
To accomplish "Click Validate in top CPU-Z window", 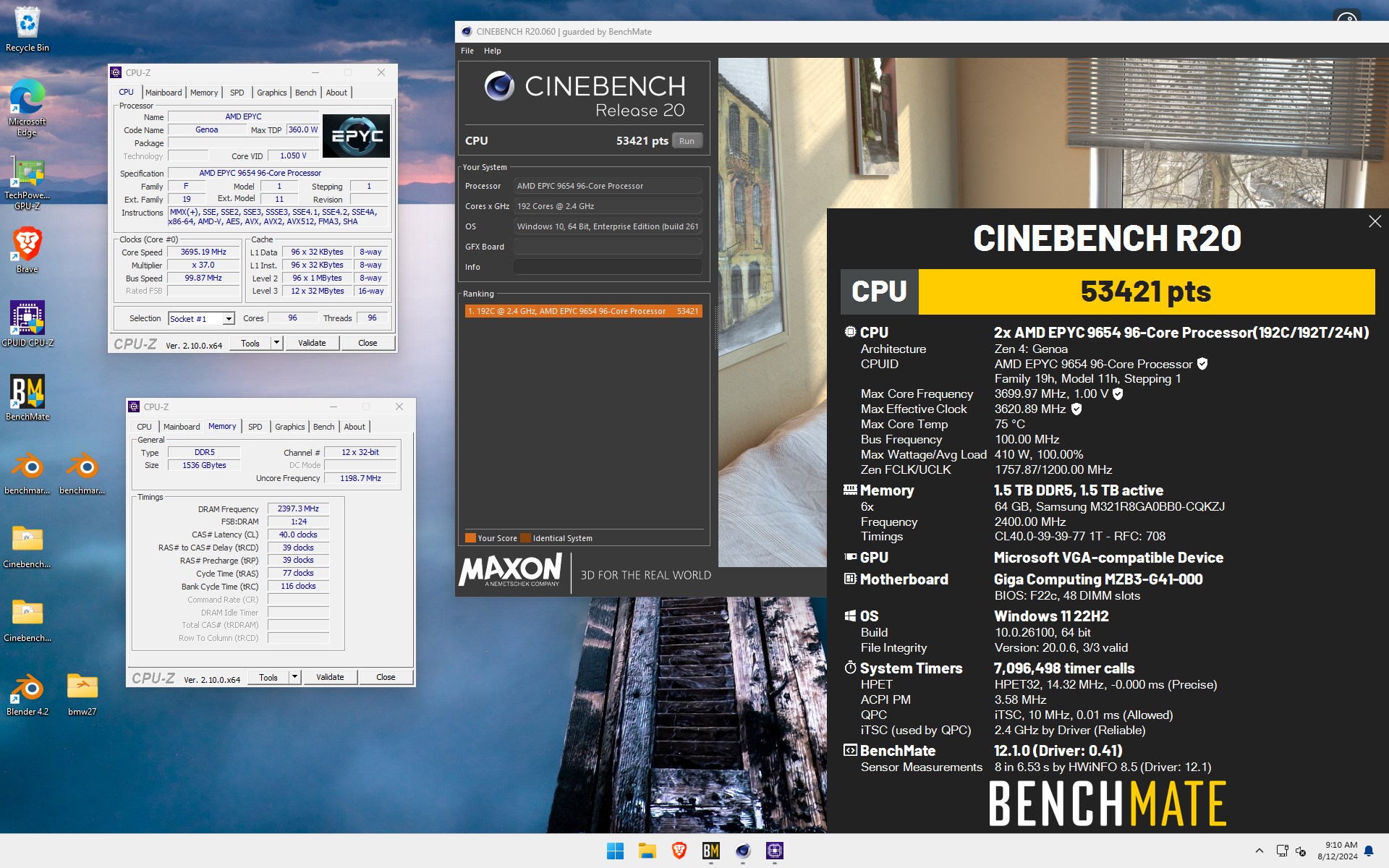I will (x=312, y=343).
